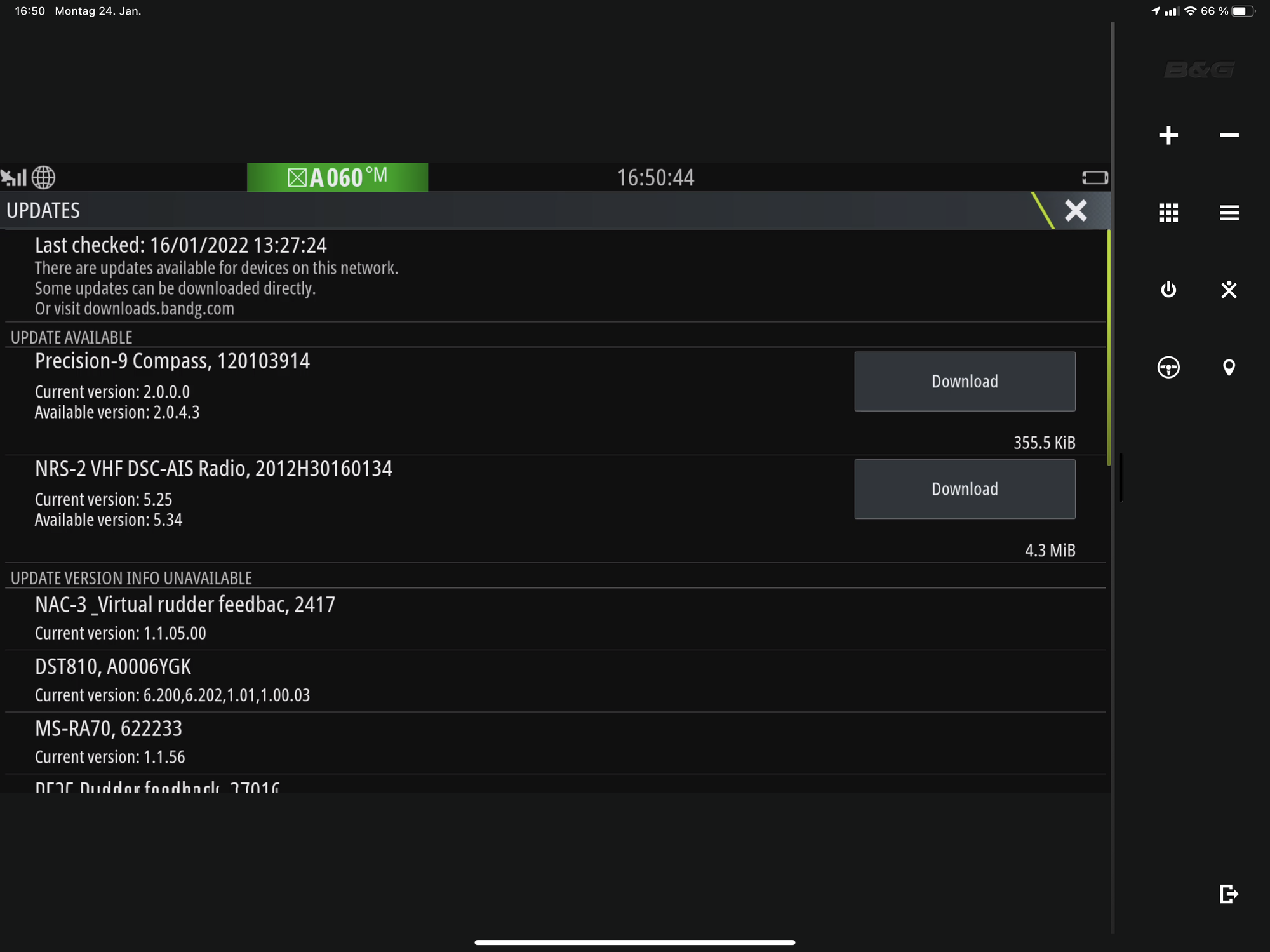The height and width of the screenshot is (952, 1270).
Task: Tap the green autopilot A 060 indicator
Action: pyautogui.click(x=337, y=177)
